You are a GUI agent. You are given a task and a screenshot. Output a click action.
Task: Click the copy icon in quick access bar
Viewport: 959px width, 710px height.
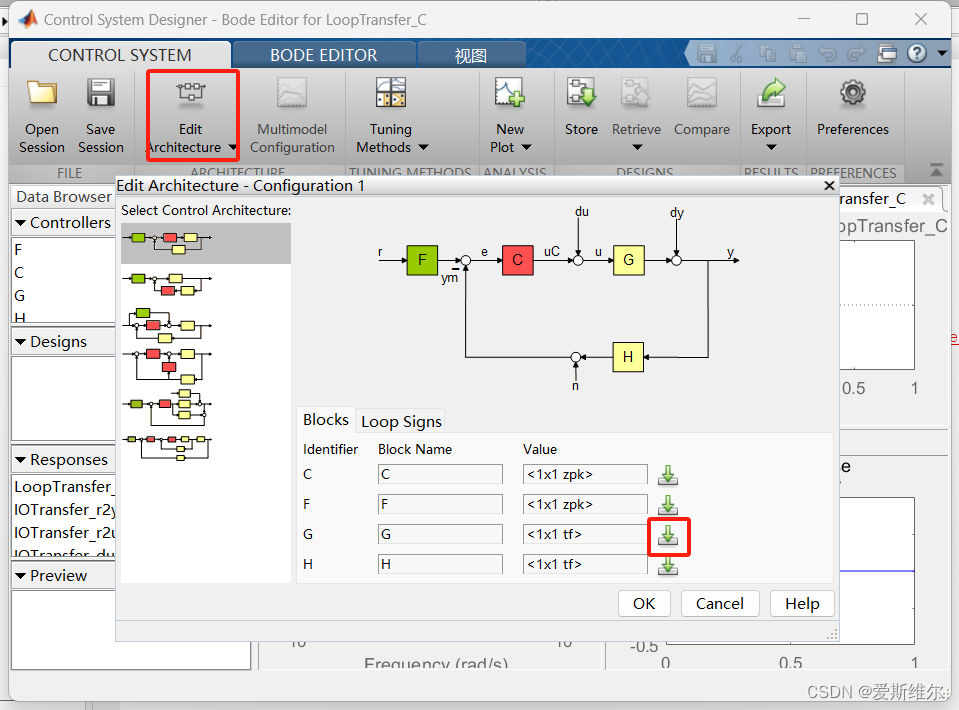[767, 54]
